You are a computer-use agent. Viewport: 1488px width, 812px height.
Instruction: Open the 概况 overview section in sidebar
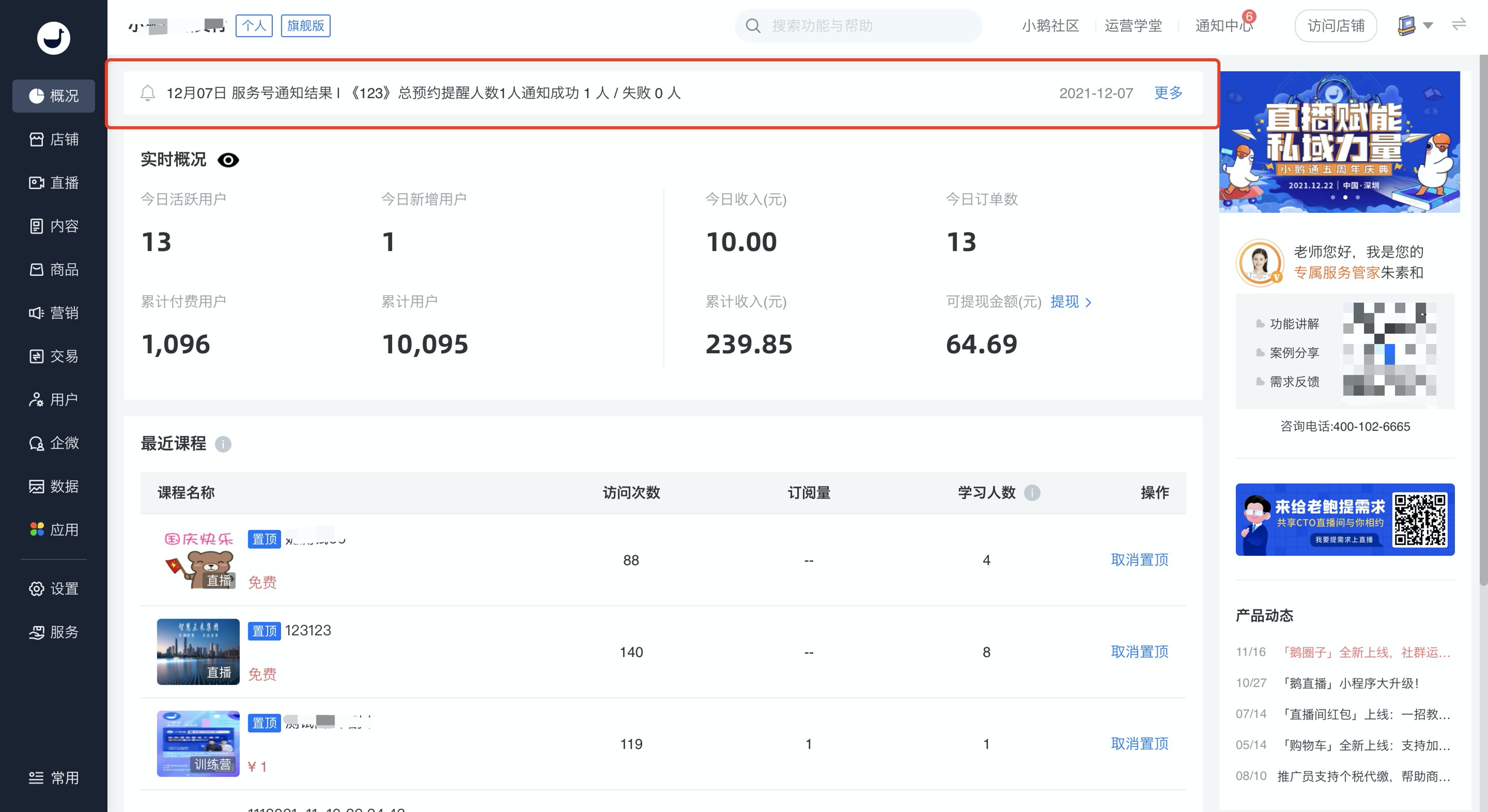(54, 96)
